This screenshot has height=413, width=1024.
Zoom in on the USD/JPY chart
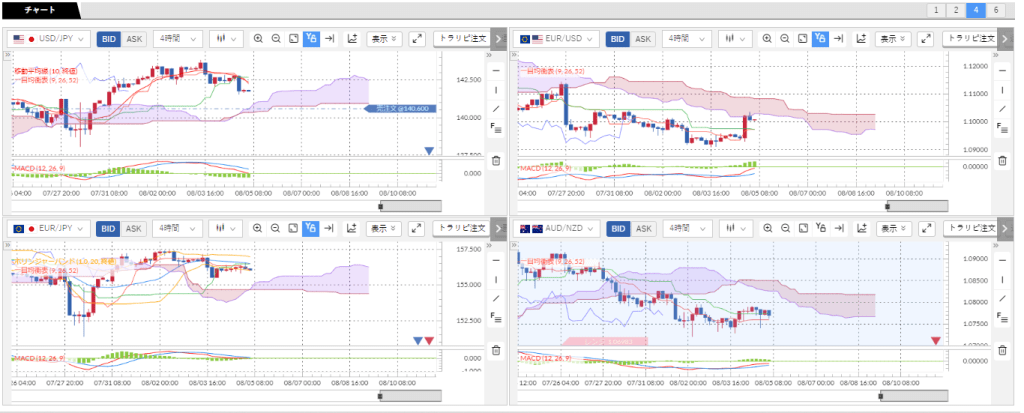click(x=258, y=39)
